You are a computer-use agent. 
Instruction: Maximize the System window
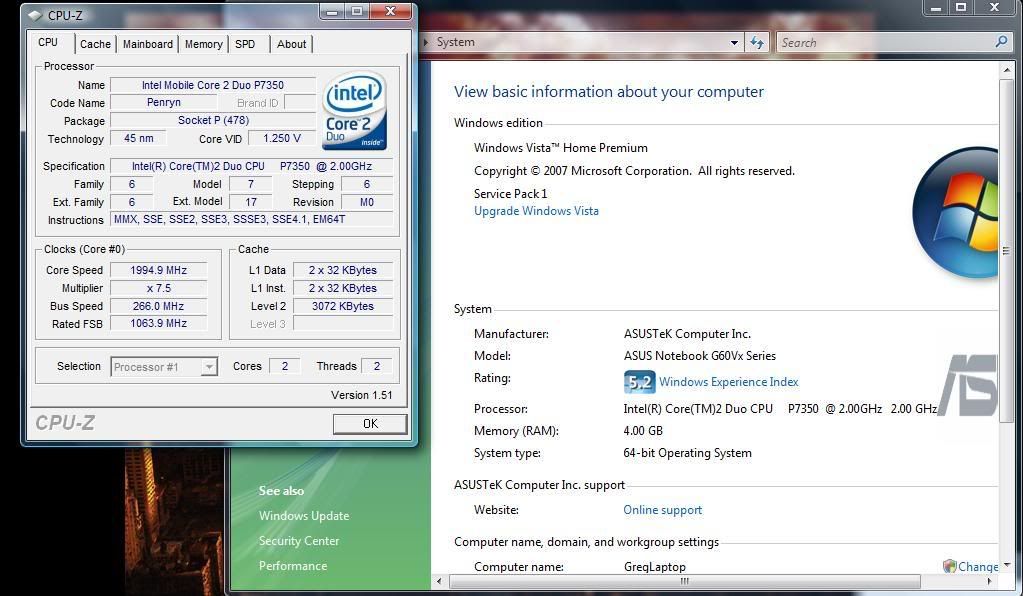(x=961, y=8)
